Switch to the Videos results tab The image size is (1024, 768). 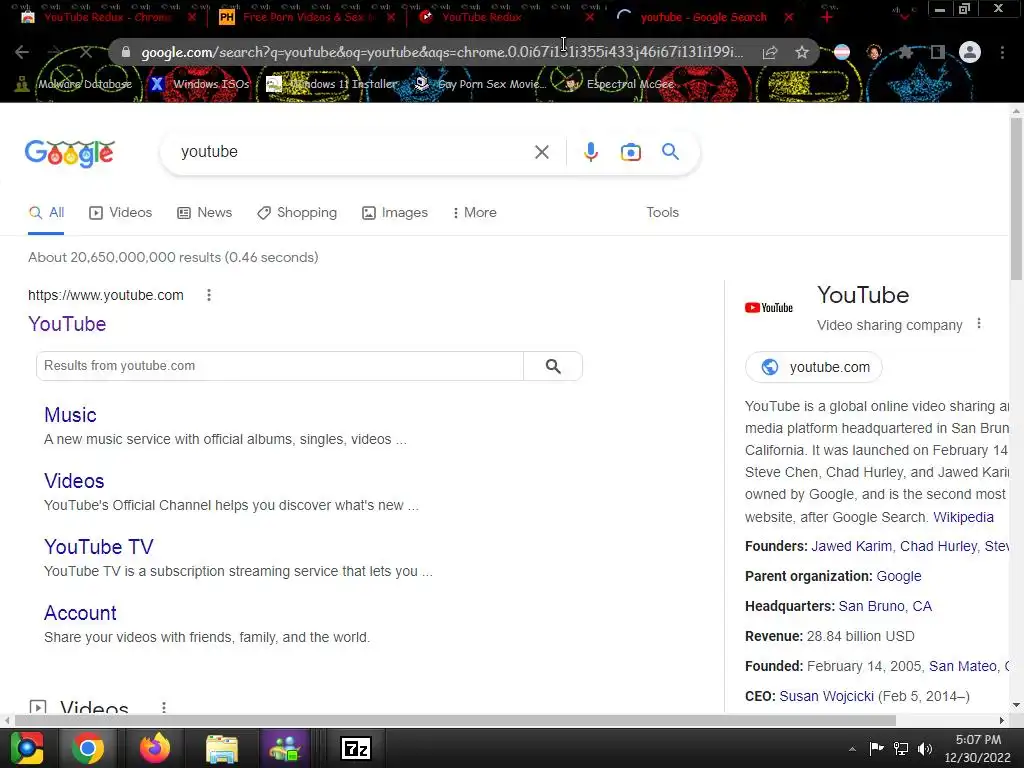pos(120,213)
